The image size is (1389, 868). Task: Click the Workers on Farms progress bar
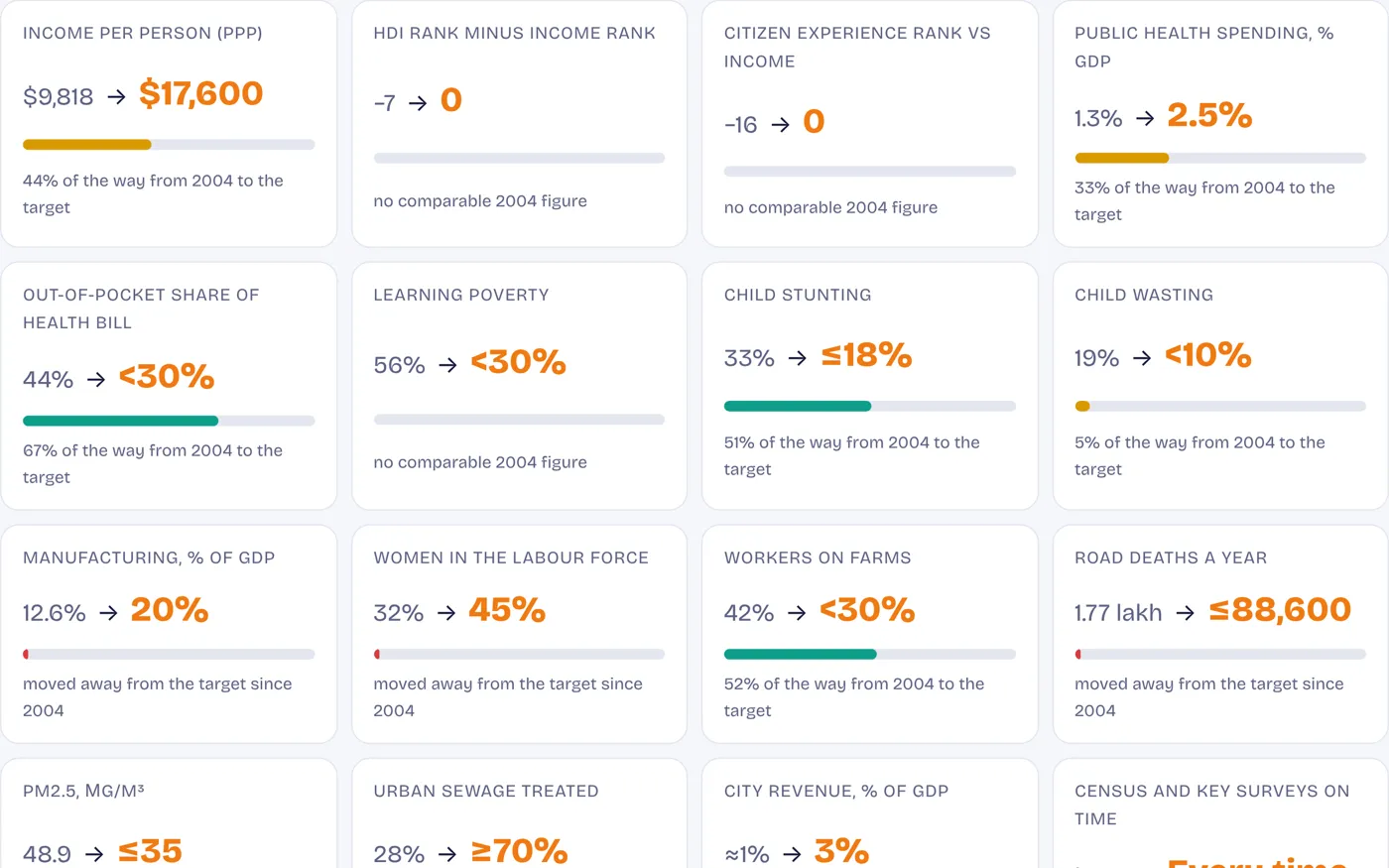tap(870, 655)
